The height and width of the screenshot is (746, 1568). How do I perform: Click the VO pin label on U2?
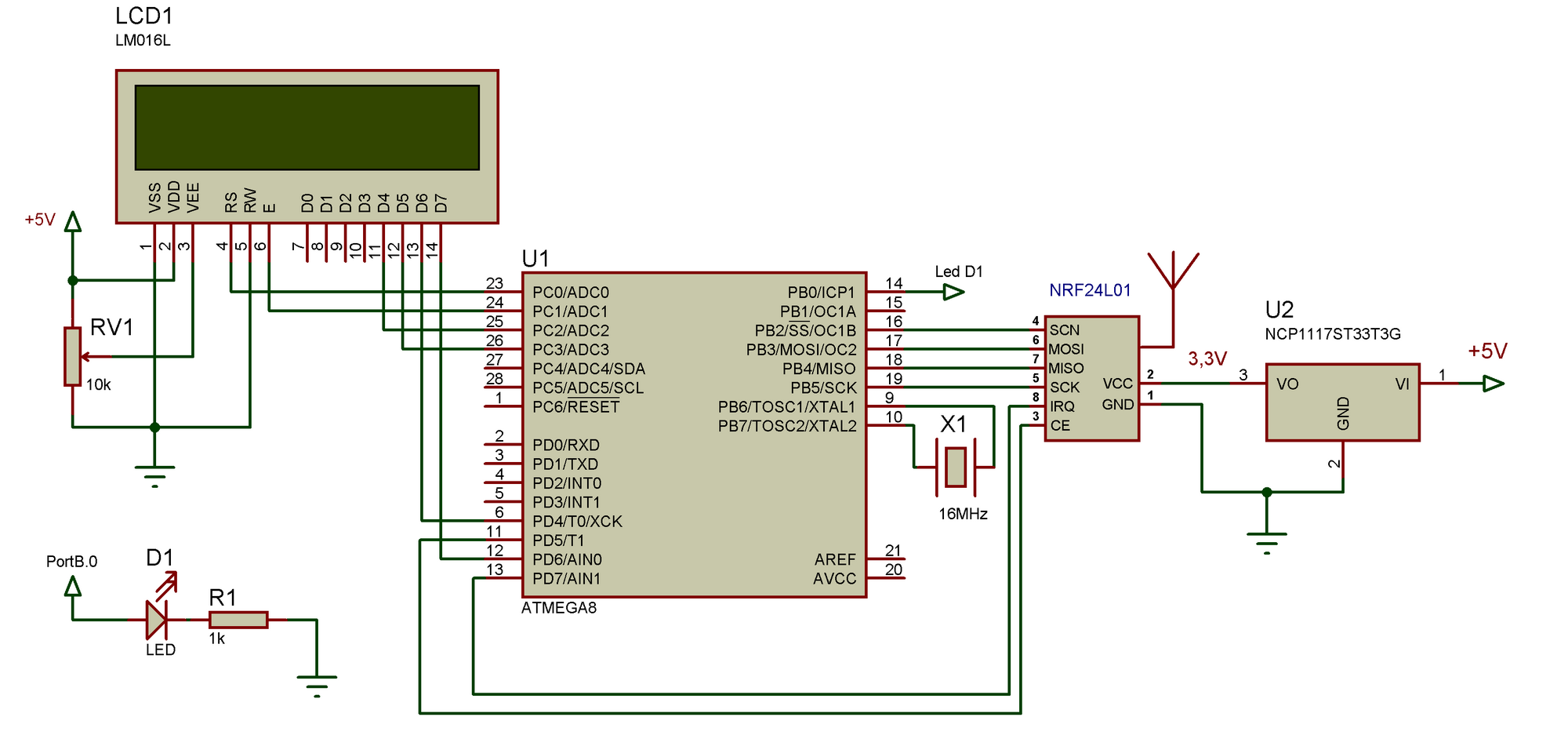1287,384
